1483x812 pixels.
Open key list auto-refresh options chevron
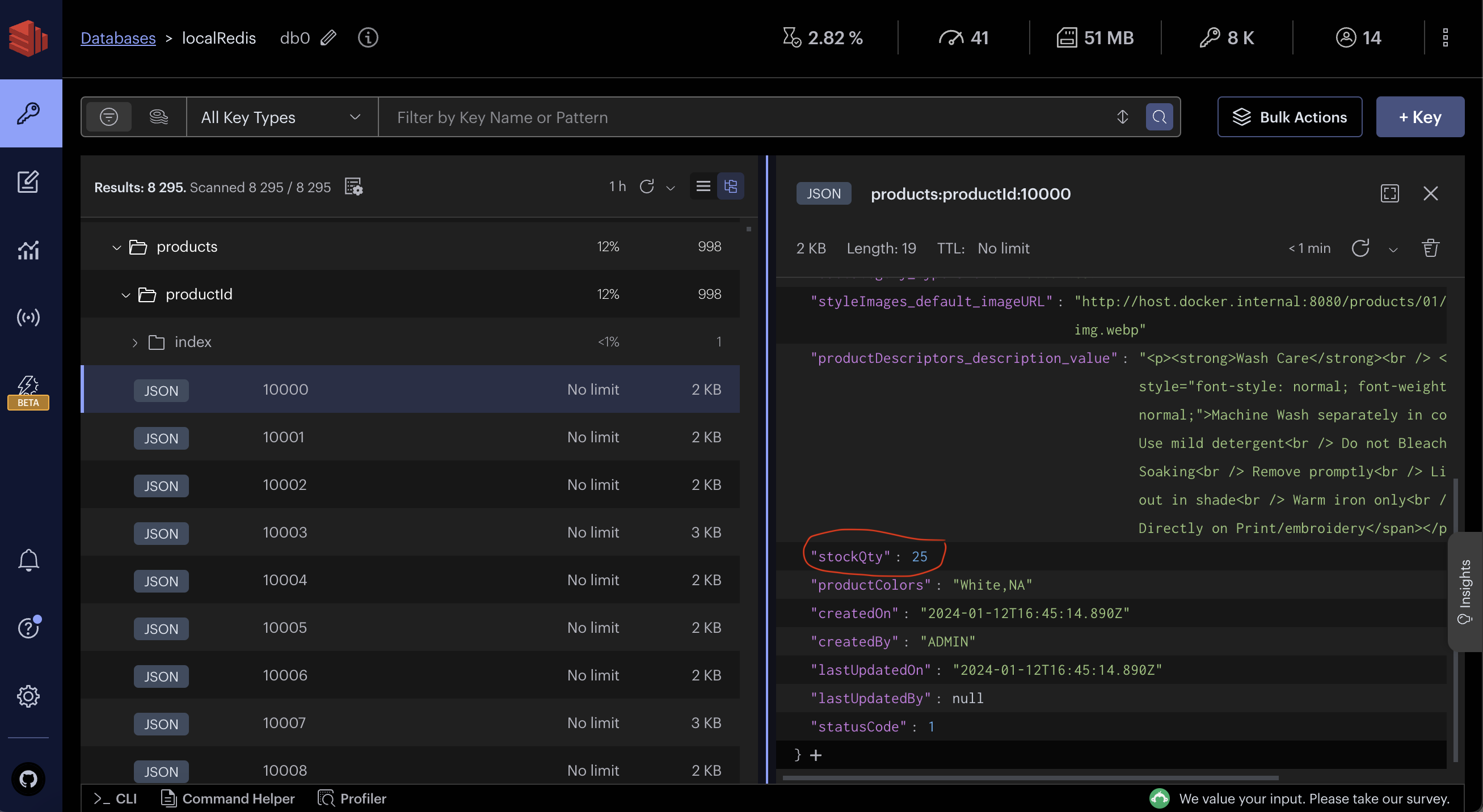tap(670, 188)
